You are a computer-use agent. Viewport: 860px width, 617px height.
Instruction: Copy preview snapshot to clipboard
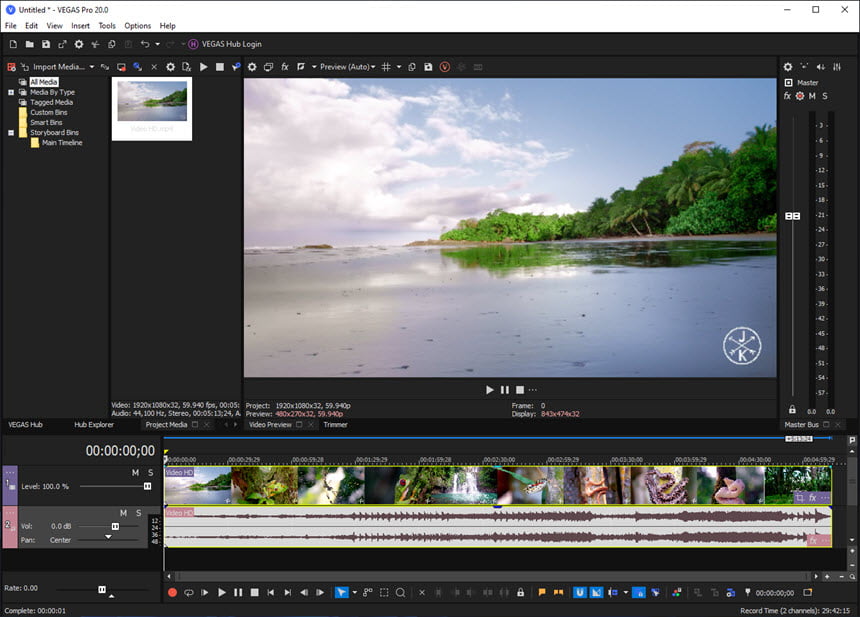coord(412,67)
